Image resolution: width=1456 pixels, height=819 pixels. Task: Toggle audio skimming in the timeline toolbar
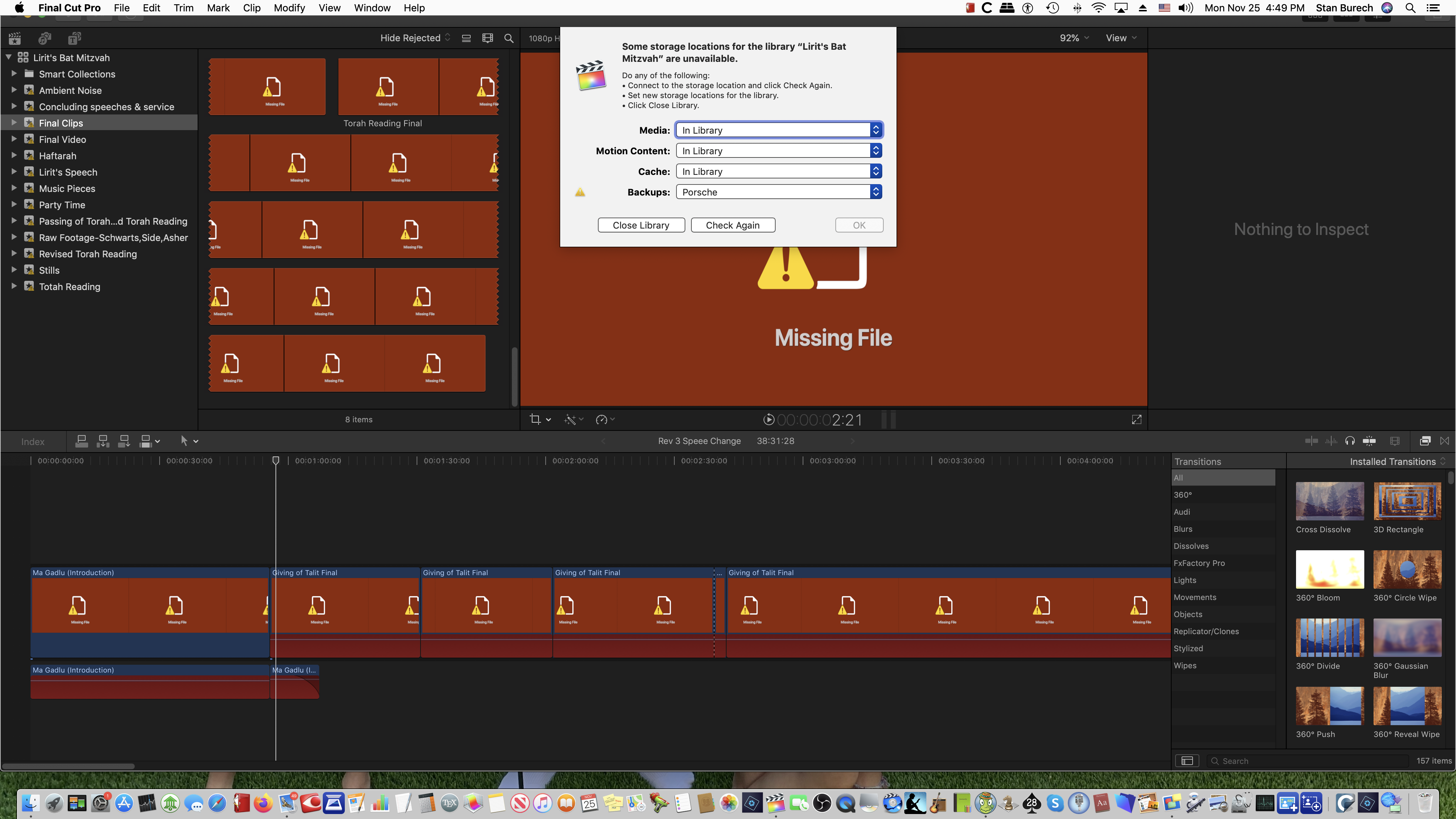(1331, 441)
